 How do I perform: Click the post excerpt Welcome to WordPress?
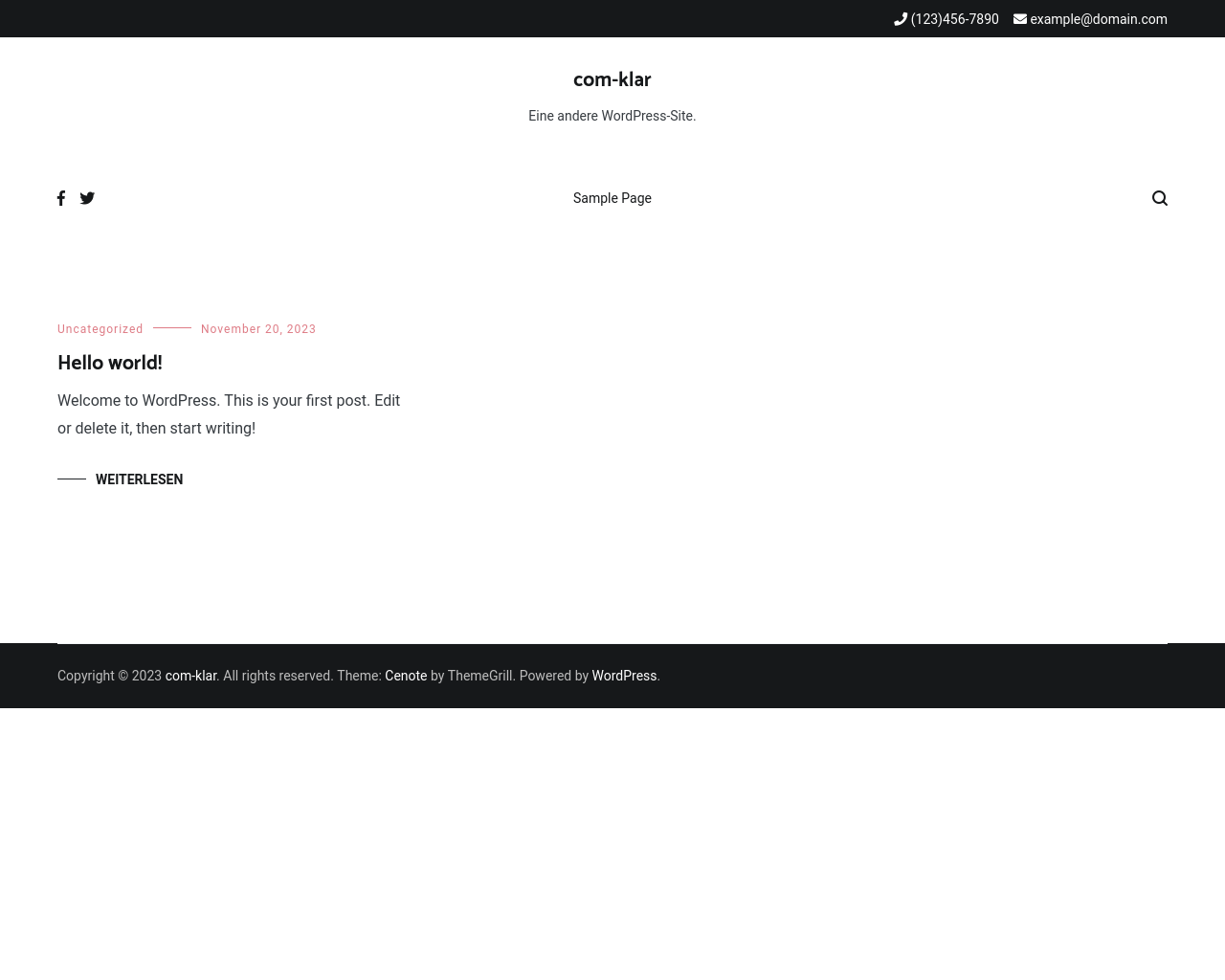[x=229, y=414]
